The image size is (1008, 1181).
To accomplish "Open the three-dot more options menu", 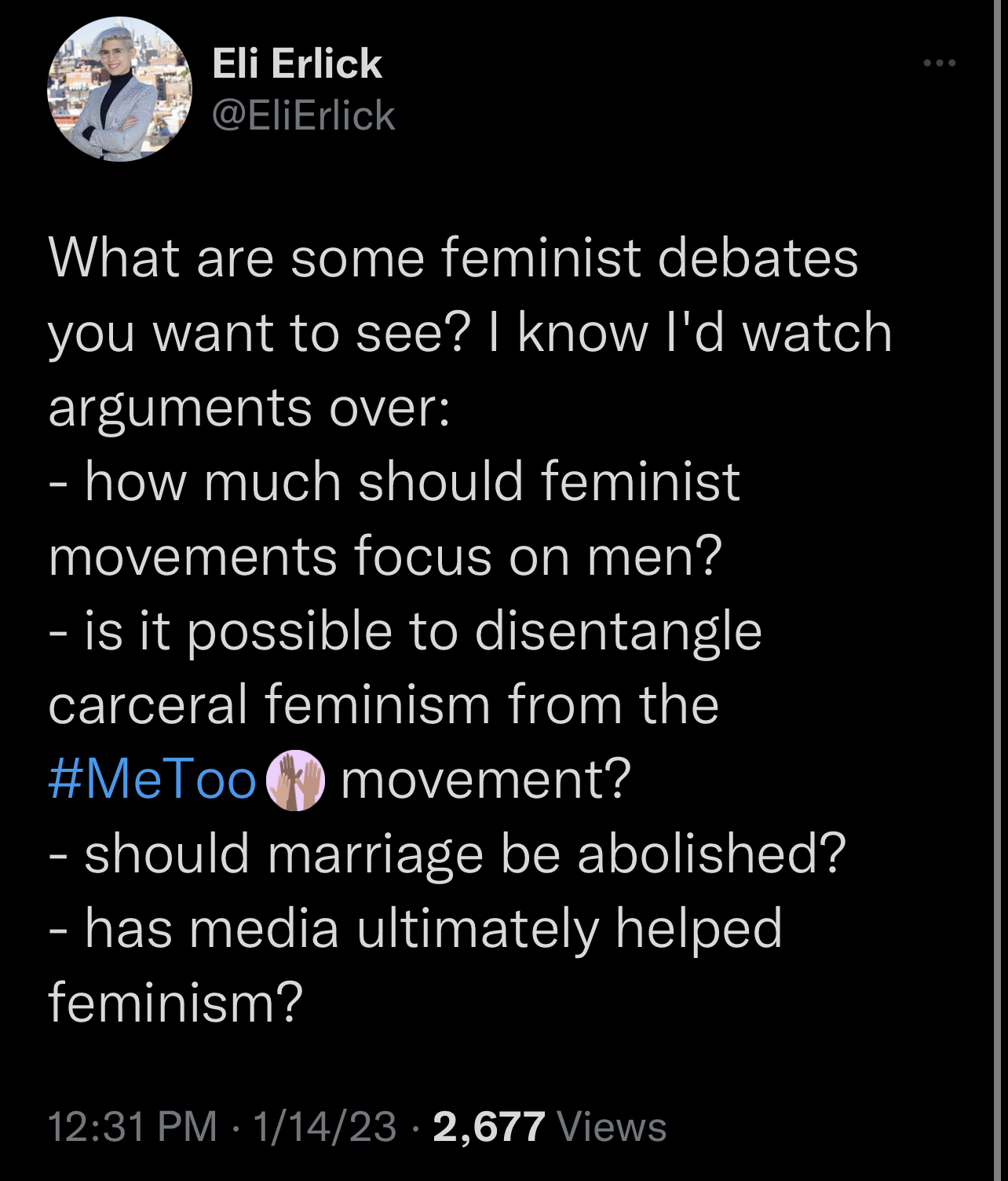I will coord(939,63).
